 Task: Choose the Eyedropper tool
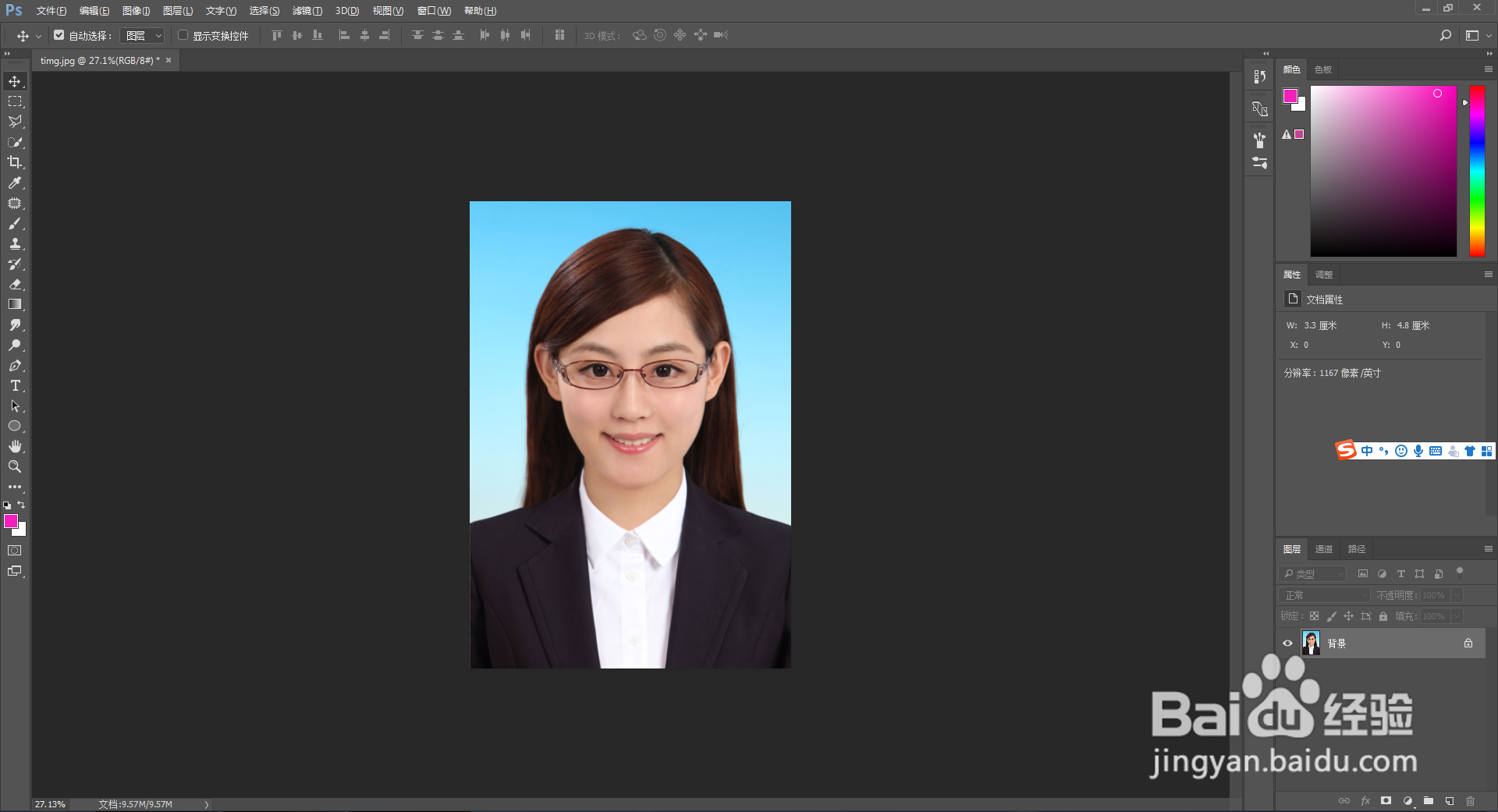[x=15, y=183]
